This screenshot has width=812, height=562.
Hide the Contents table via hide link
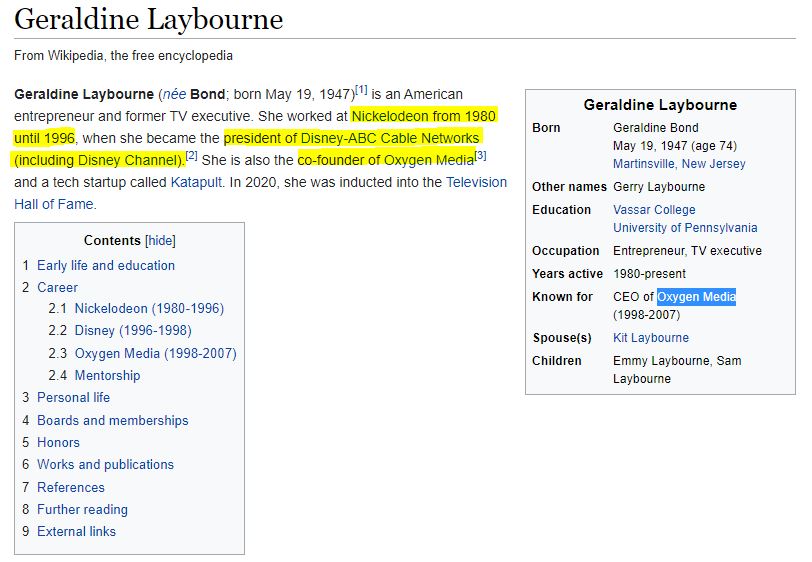click(x=161, y=241)
